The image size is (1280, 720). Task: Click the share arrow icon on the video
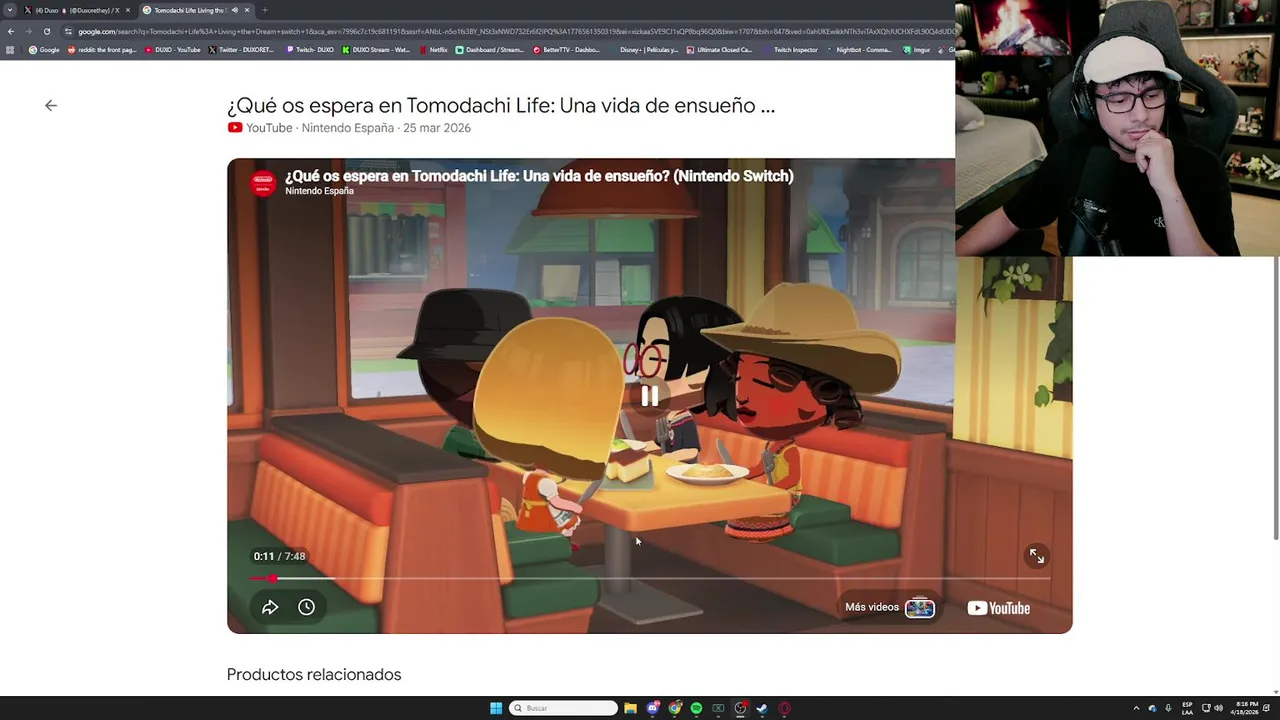(270, 607)
